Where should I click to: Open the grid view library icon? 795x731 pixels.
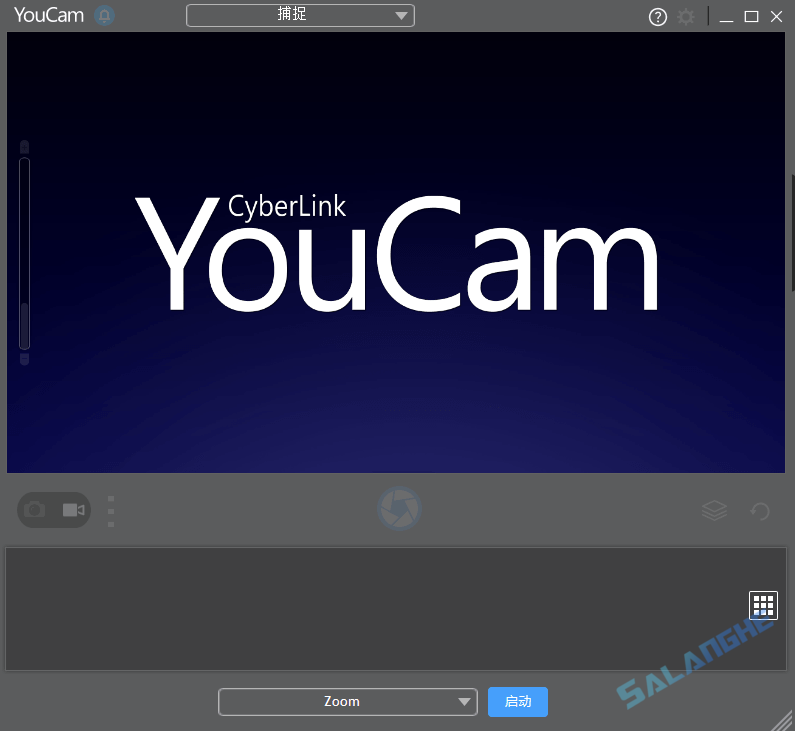click(x=763, y=605)
